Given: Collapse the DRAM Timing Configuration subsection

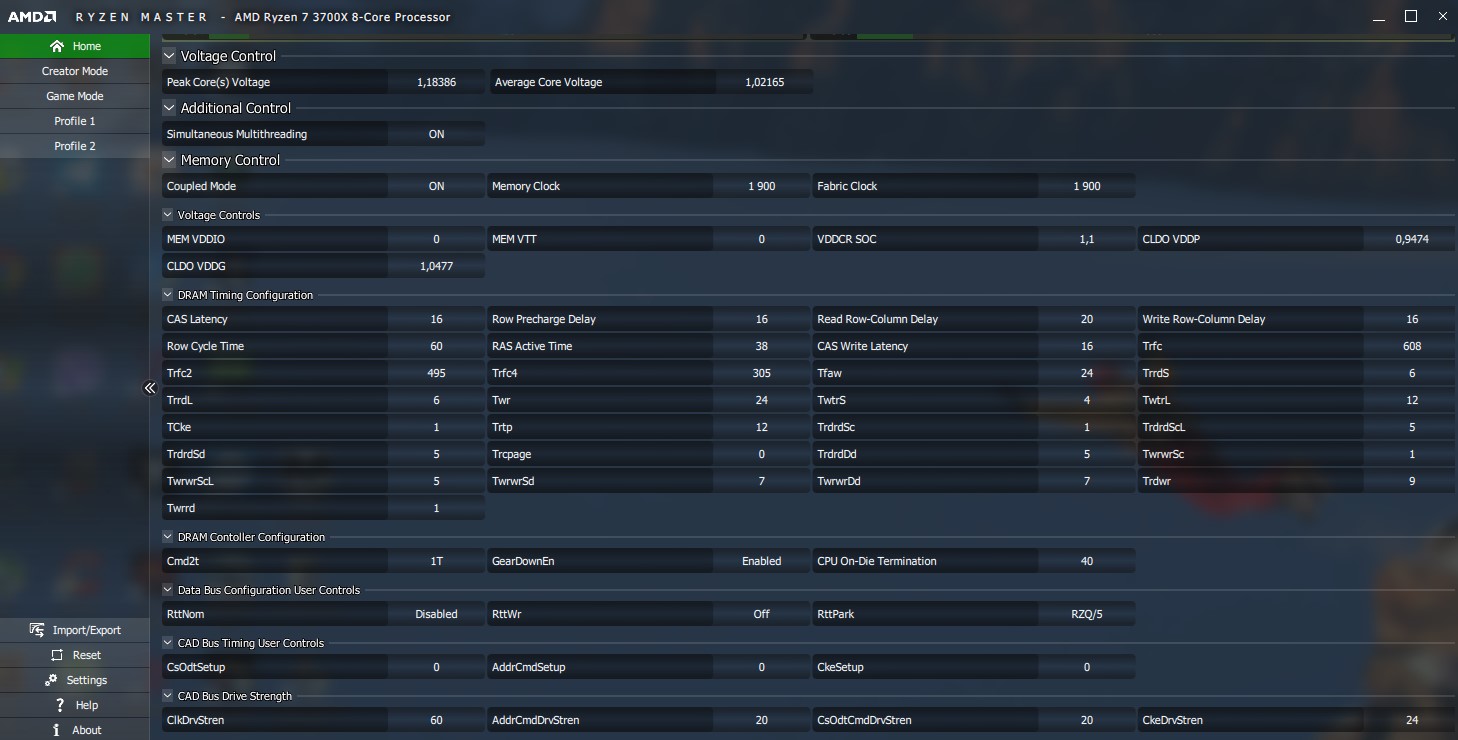Looking at the screenshot, I should coord(168,295).
